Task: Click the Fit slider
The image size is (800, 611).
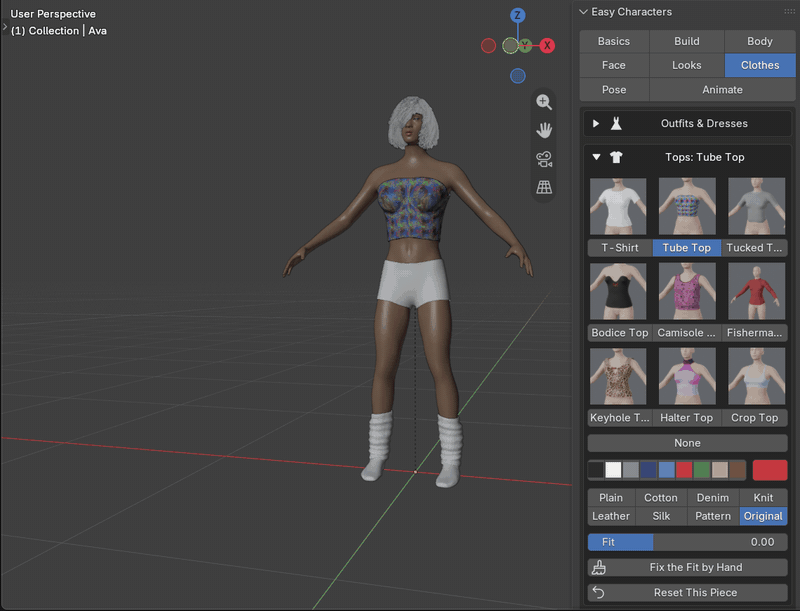Action: tap(687, 542)
